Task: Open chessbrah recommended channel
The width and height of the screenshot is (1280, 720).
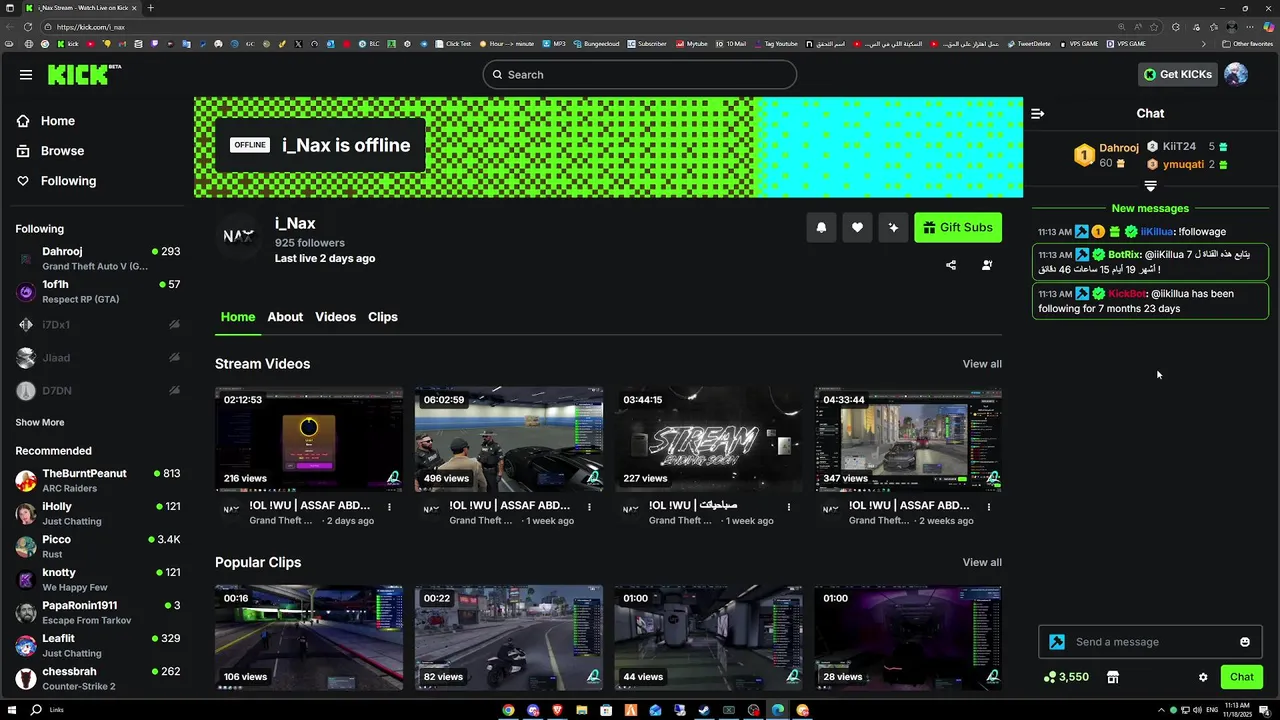Action: 98,678
